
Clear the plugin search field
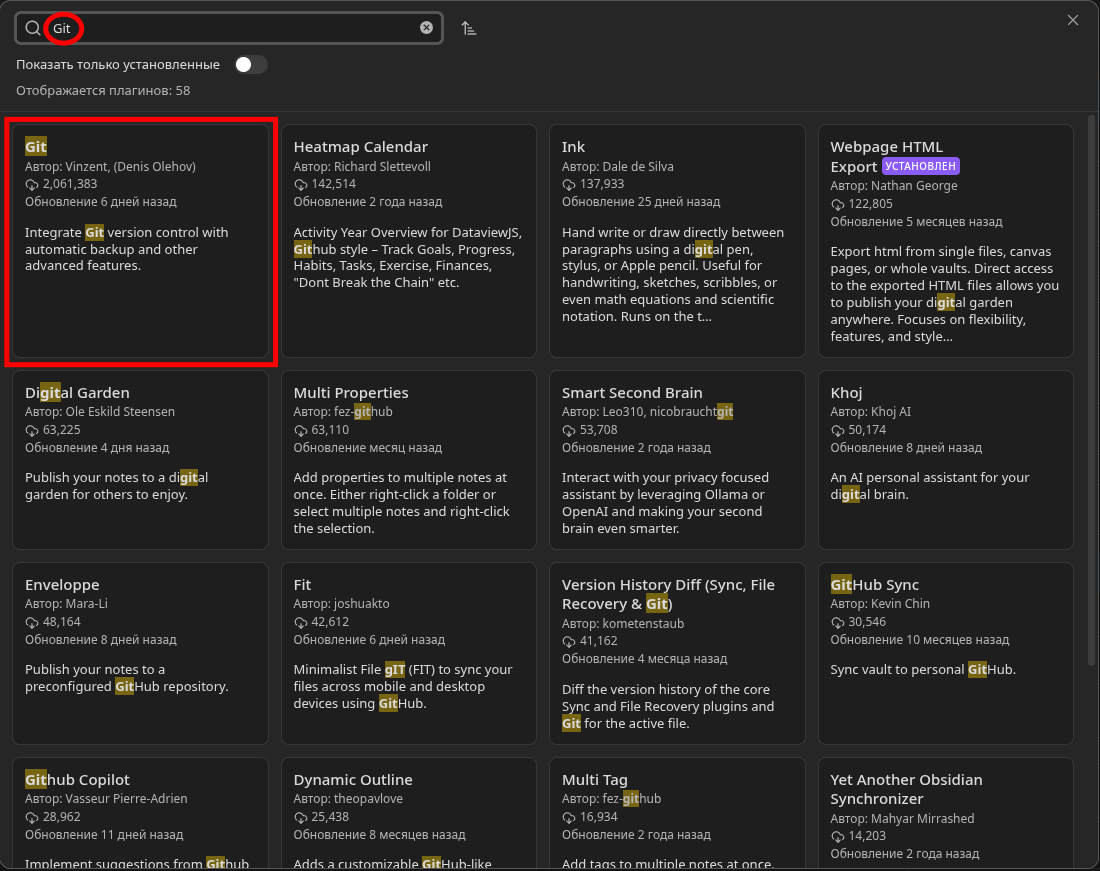(427, 28)
